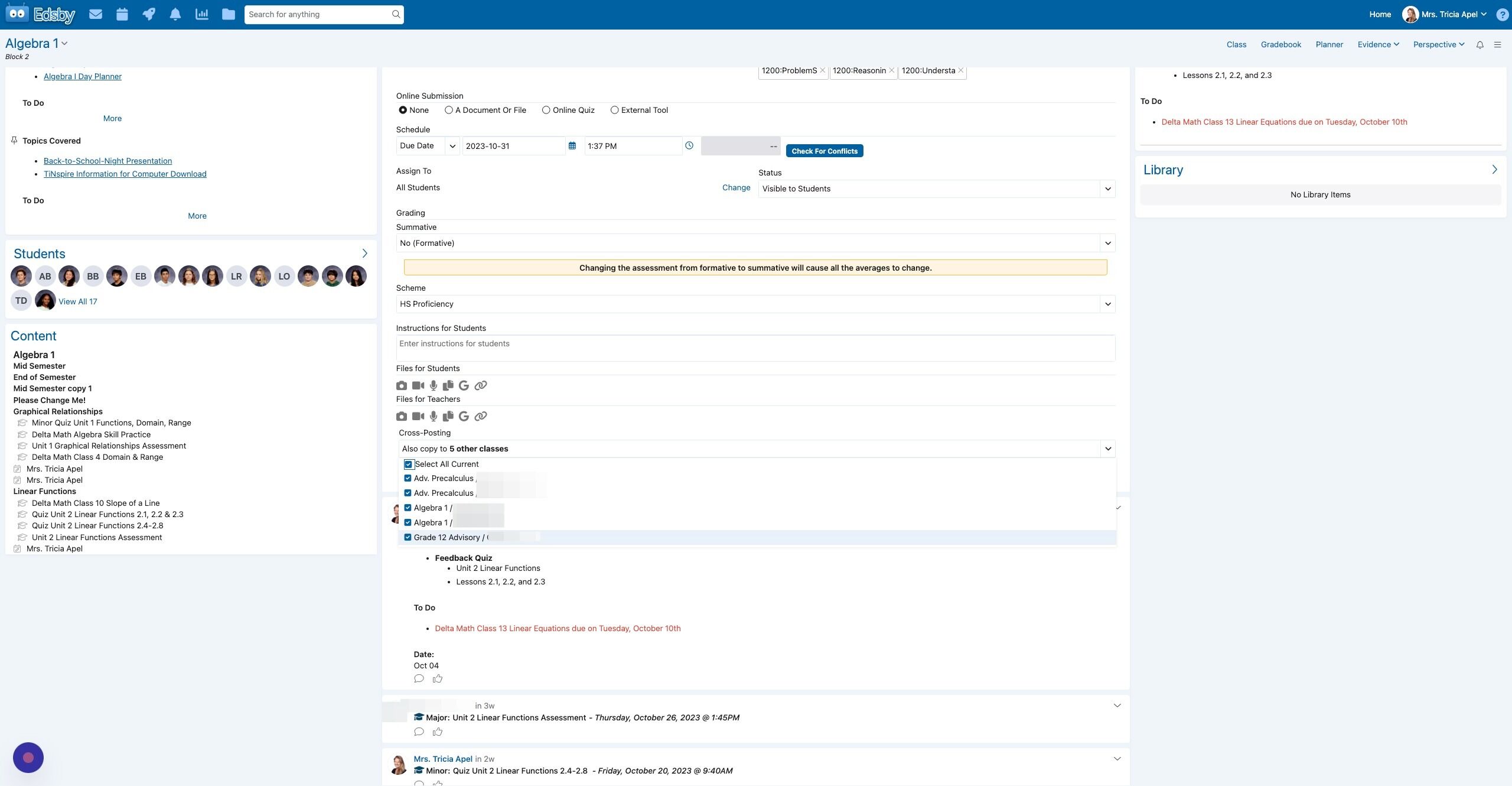
Task: Open the analytics chart icon
Action: point(202,14)
